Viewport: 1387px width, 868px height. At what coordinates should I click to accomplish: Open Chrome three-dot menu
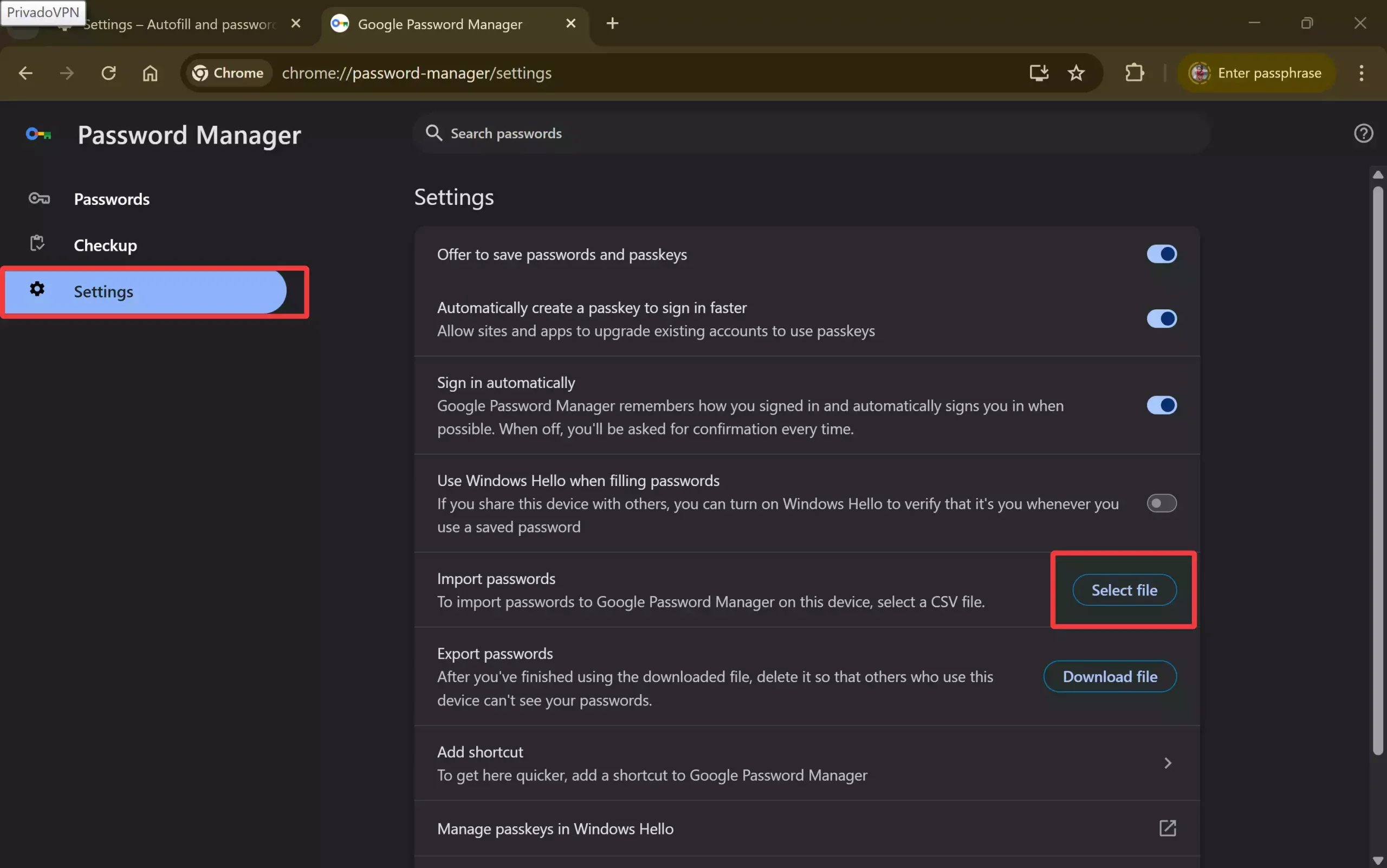point(1361,73)
